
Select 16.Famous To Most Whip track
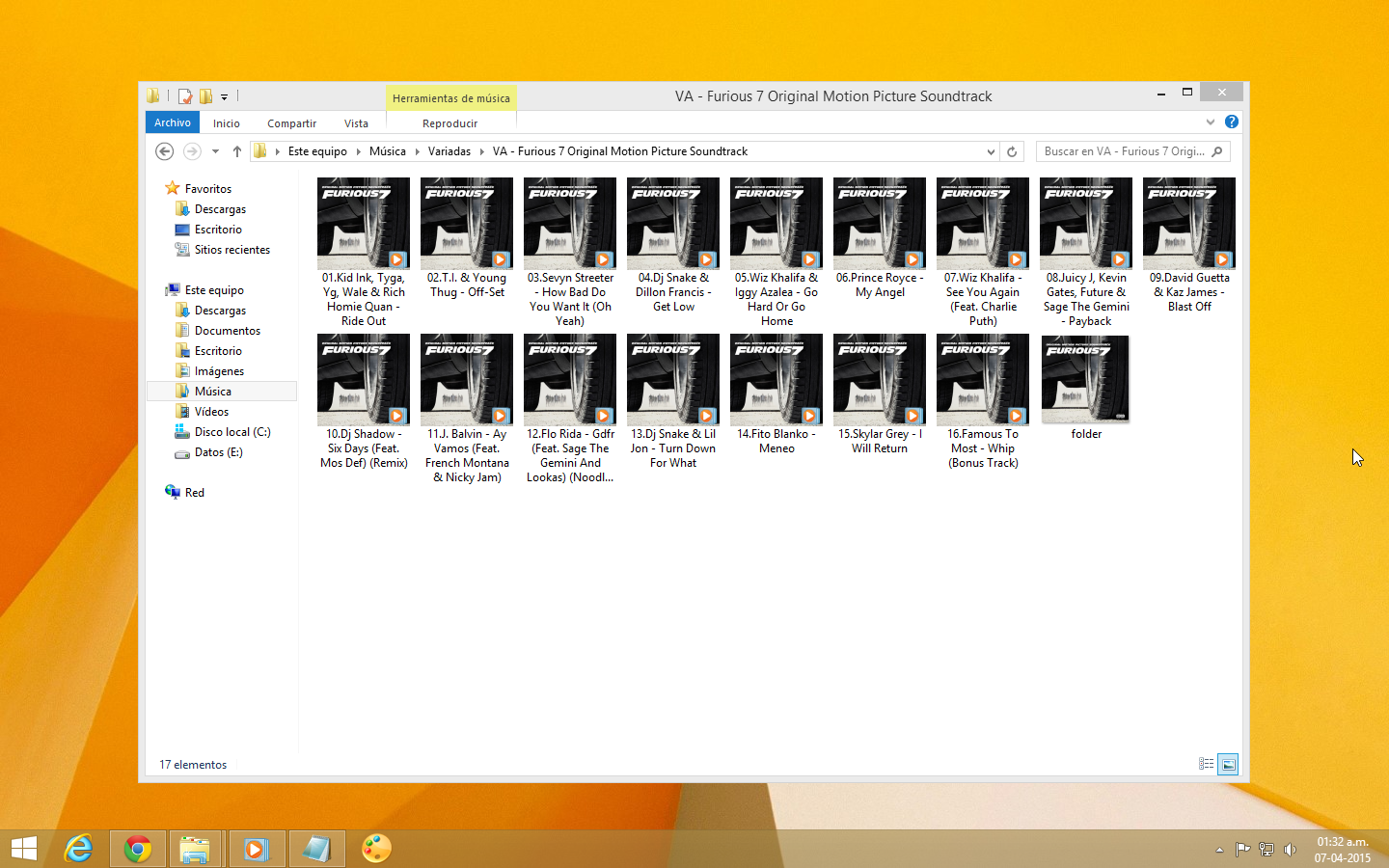tap(983, 402)
